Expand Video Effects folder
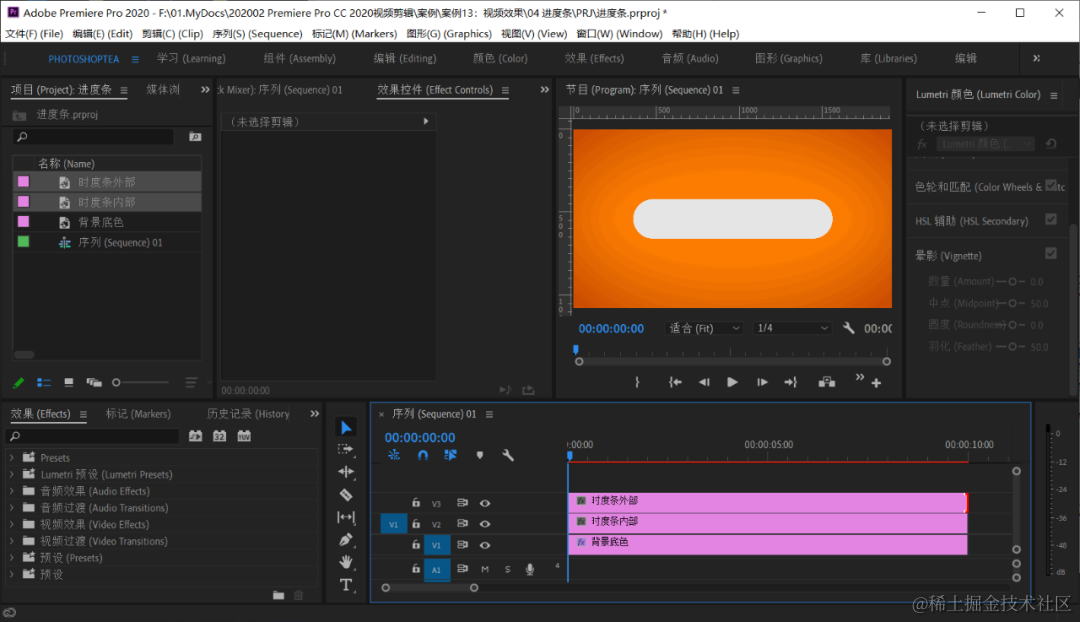 (x=12, y=524)
